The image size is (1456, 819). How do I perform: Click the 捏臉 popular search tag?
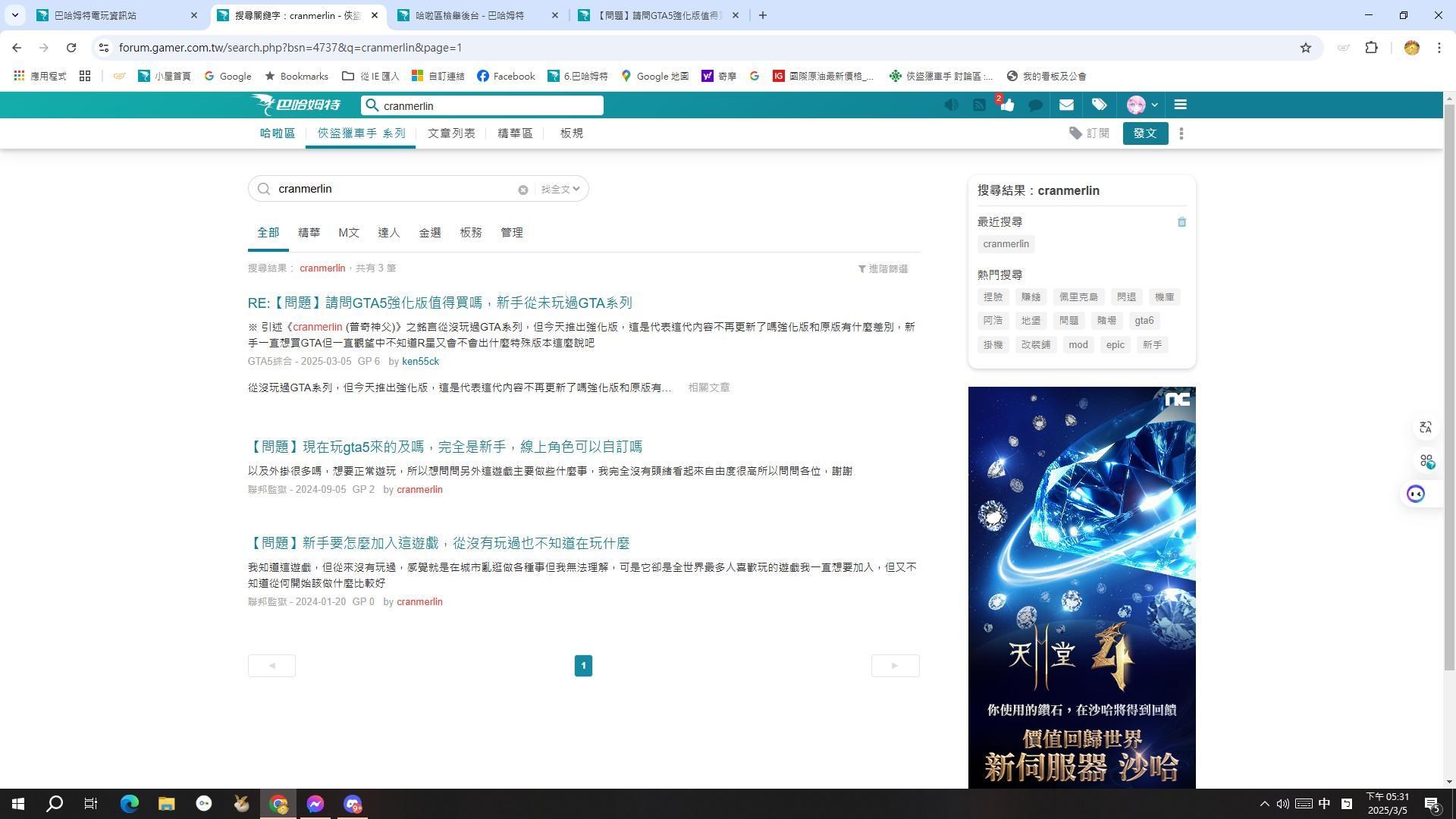click(993, 297)
